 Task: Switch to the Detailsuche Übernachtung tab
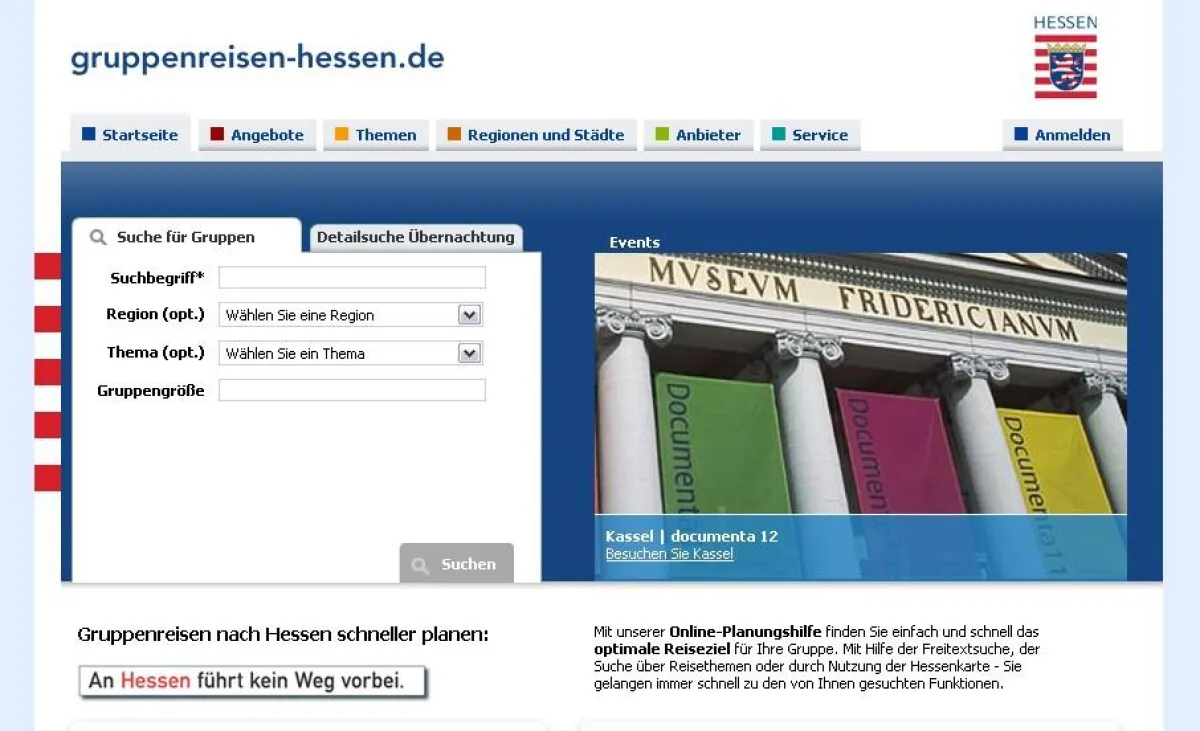(x=416, y=237)
